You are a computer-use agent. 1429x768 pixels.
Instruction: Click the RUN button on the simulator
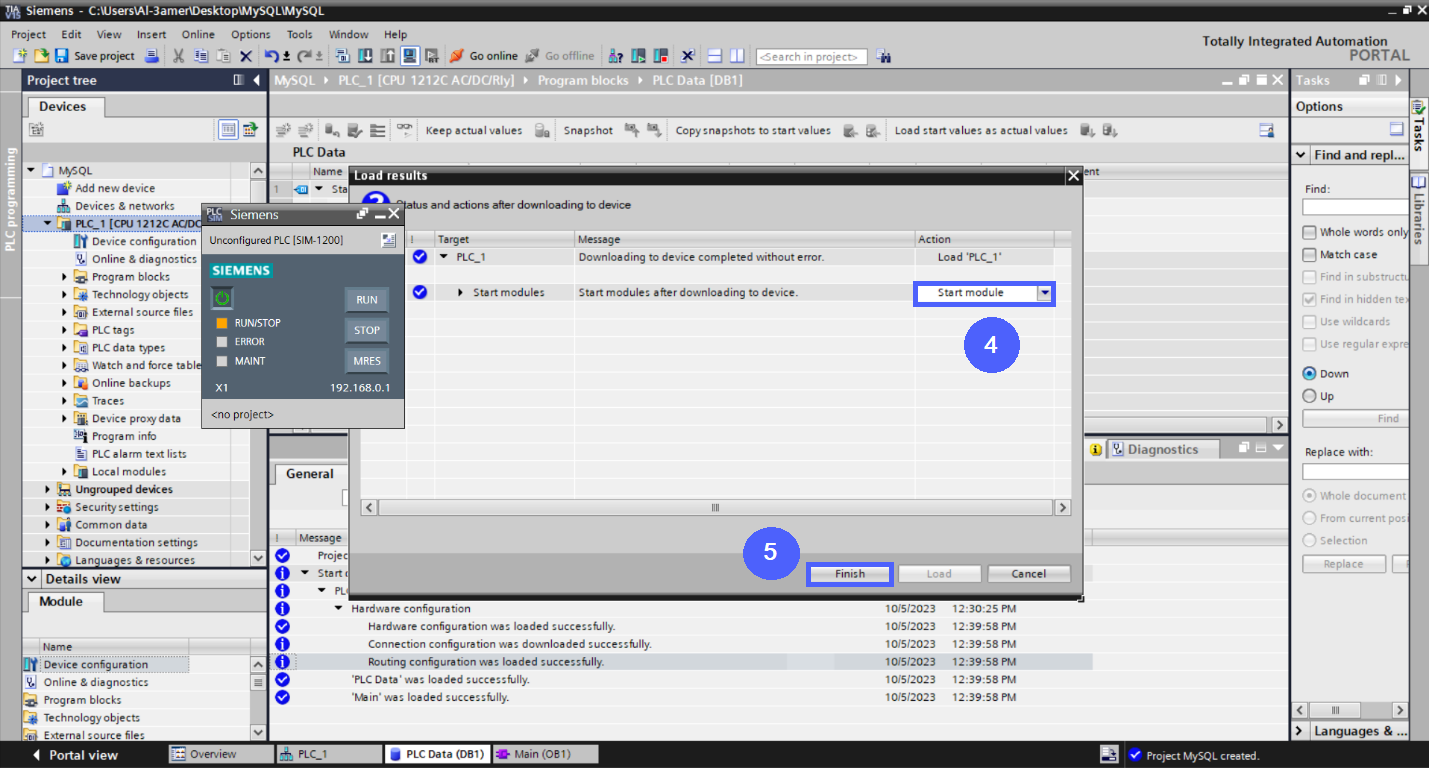click(x=366, y=299)
